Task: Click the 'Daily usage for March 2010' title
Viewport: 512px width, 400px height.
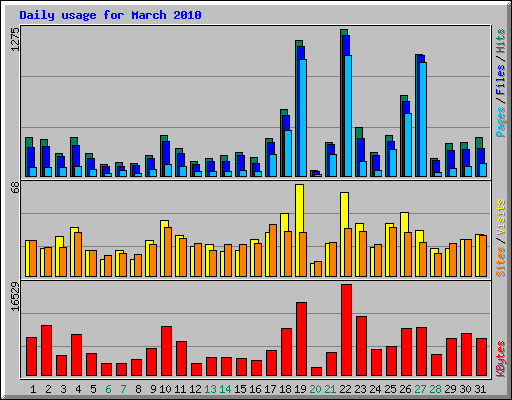Action: point(110,15)
